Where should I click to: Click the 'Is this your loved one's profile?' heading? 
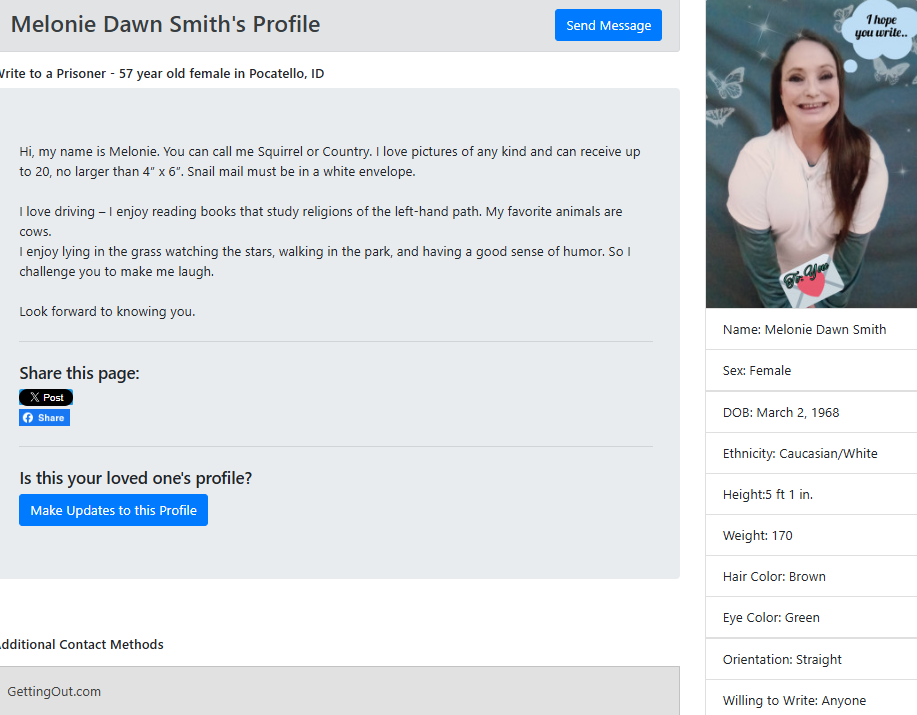[136, 478]
